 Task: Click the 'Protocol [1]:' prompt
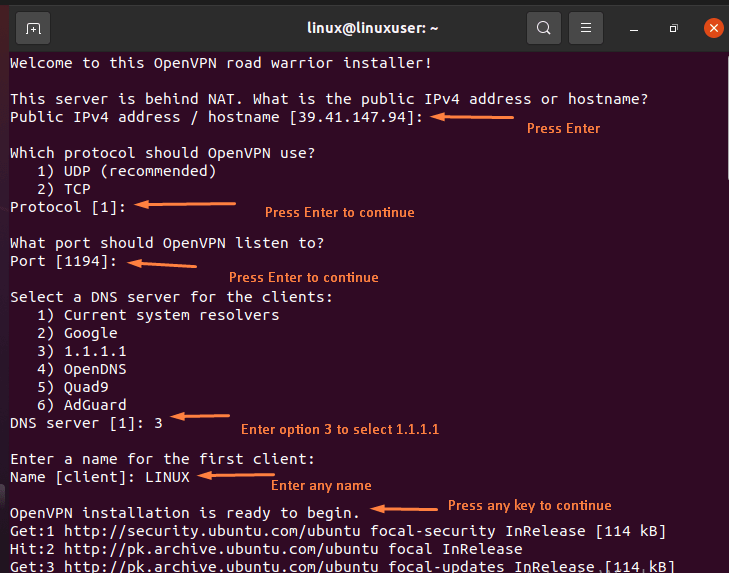(68, 207)
